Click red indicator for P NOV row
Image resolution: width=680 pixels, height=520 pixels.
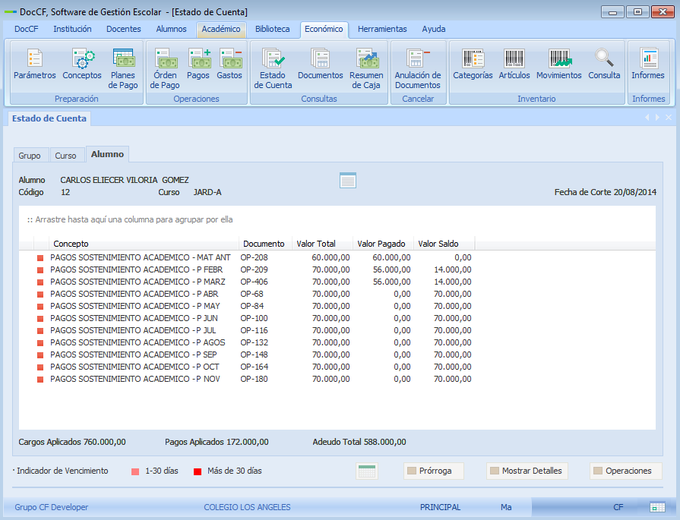40,379
